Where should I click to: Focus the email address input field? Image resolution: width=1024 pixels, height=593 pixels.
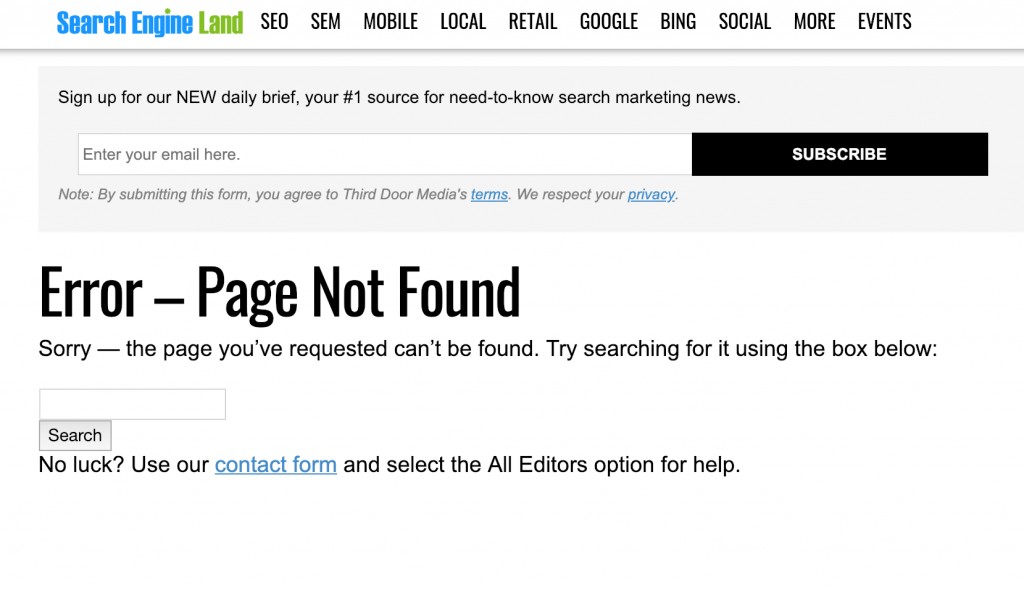pyautogui.click(x=385, y=154)
